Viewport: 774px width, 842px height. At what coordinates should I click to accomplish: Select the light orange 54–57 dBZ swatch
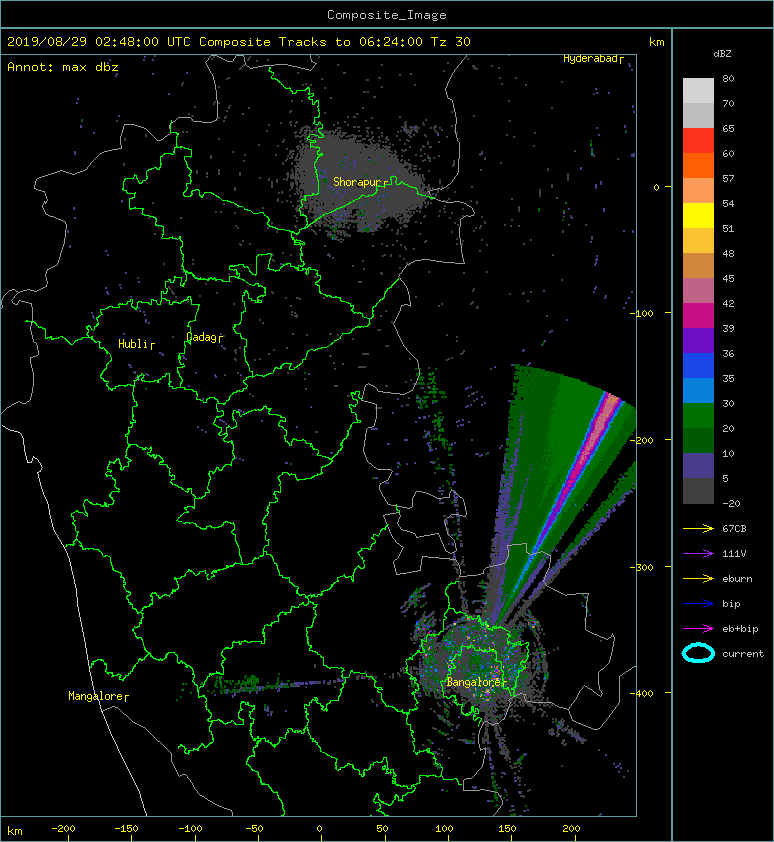point(698,191)
